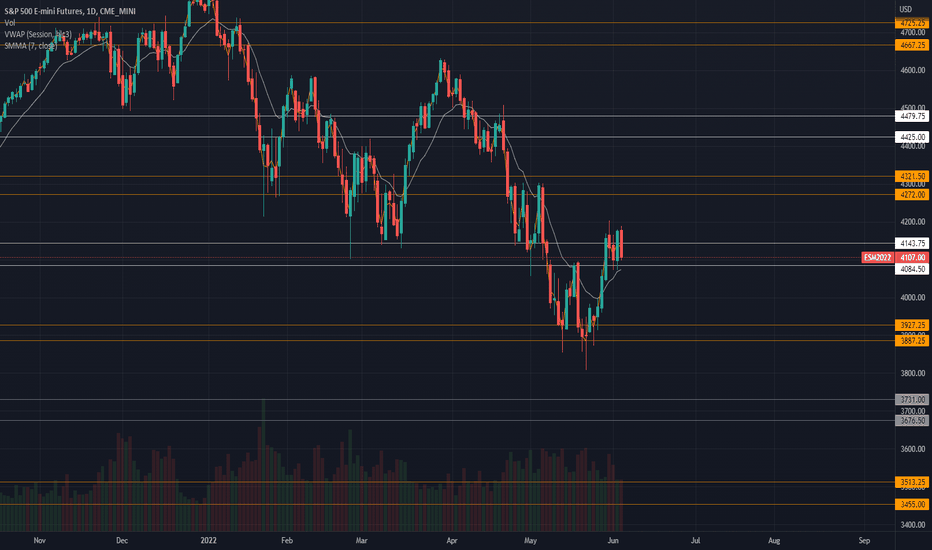Select the SMMA (7, close) indicator legend
Image resolution: width=932 pixels, height=550 pixels.
[x=30, y=46]
